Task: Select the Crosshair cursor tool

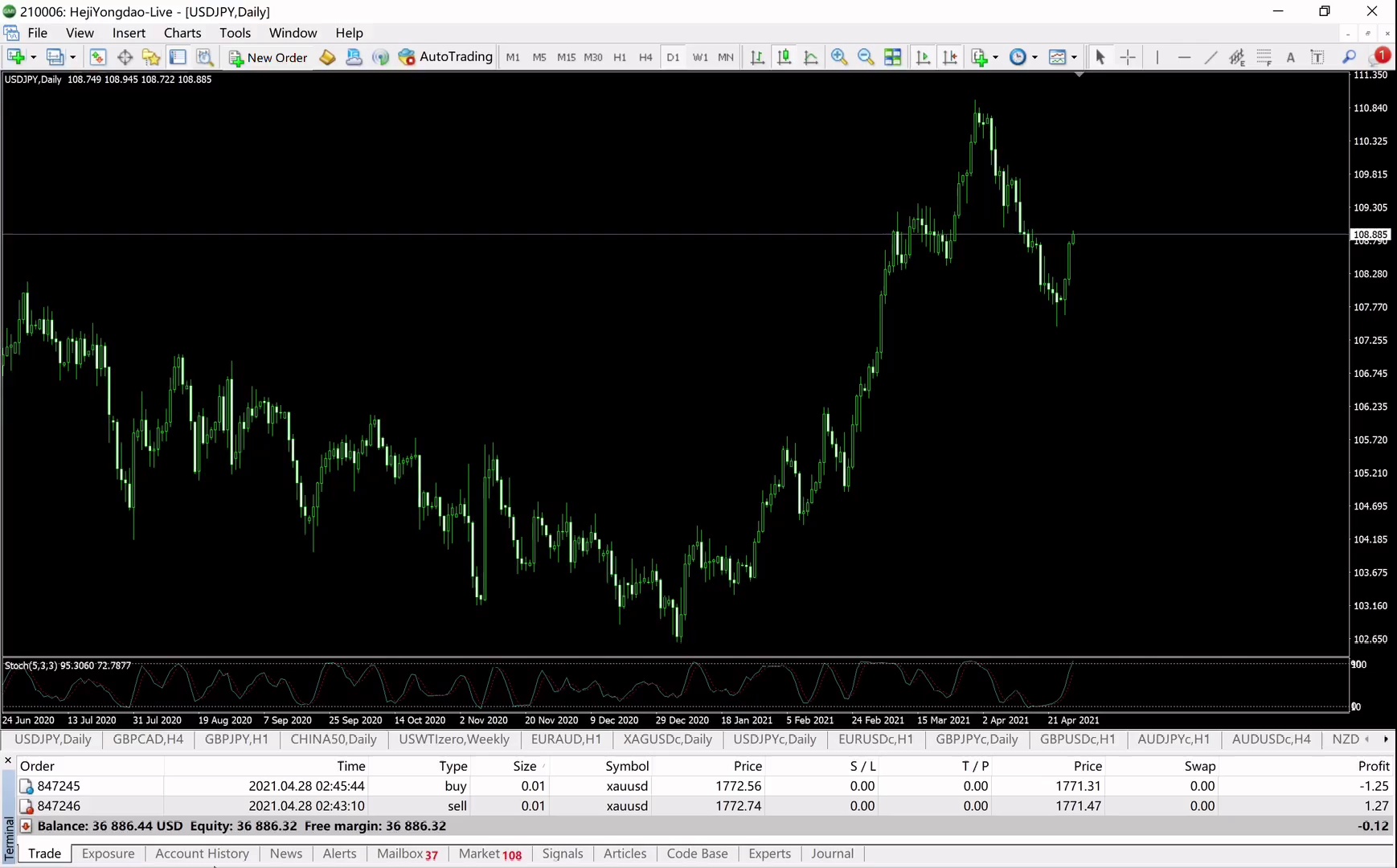Action: coord(1128,57)
